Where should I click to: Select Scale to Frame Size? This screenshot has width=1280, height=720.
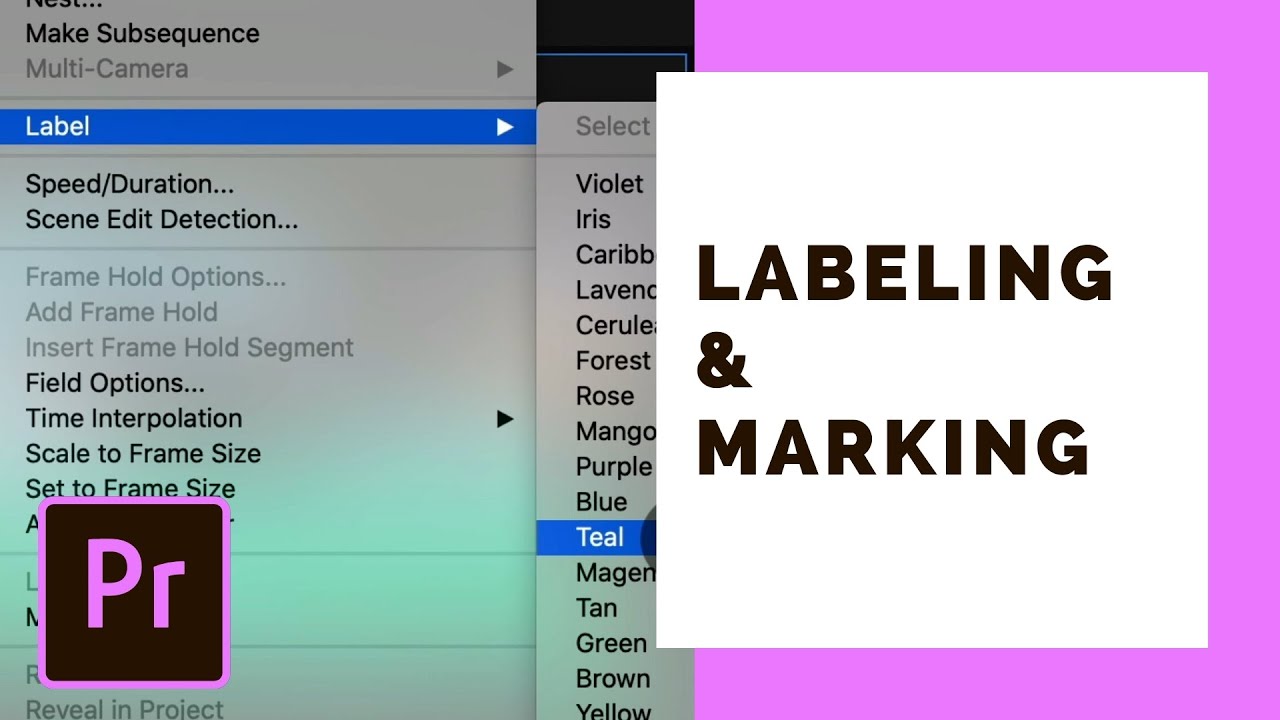(143, 453)
